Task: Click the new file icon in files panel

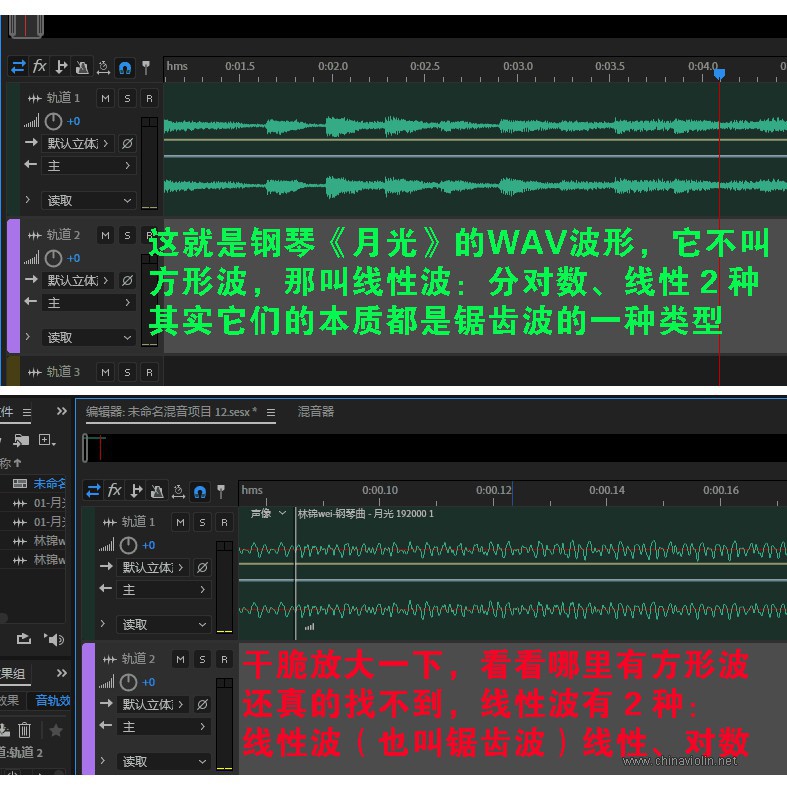Action: 46,440
